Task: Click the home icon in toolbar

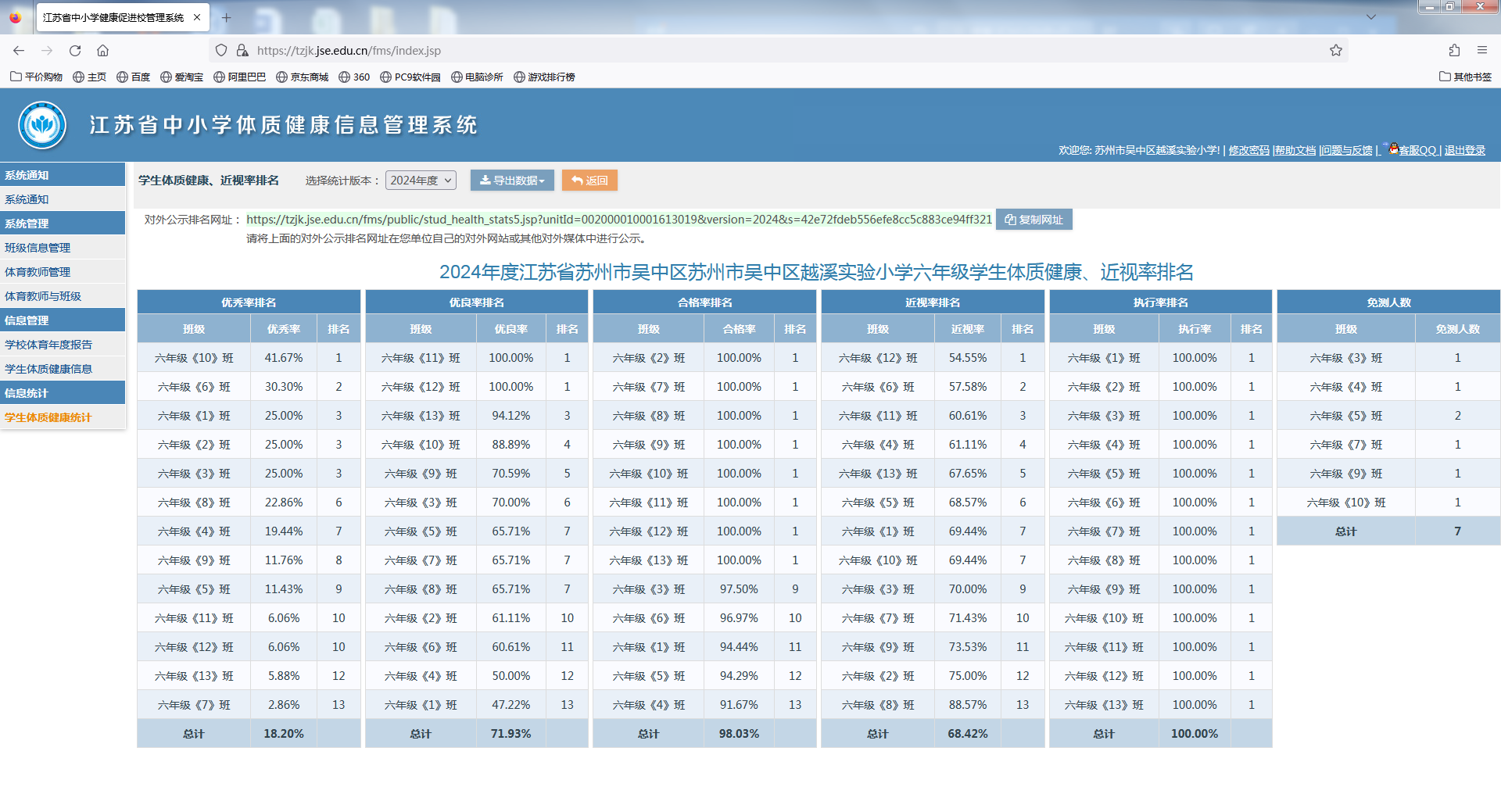Action: (x=102, y=51)
